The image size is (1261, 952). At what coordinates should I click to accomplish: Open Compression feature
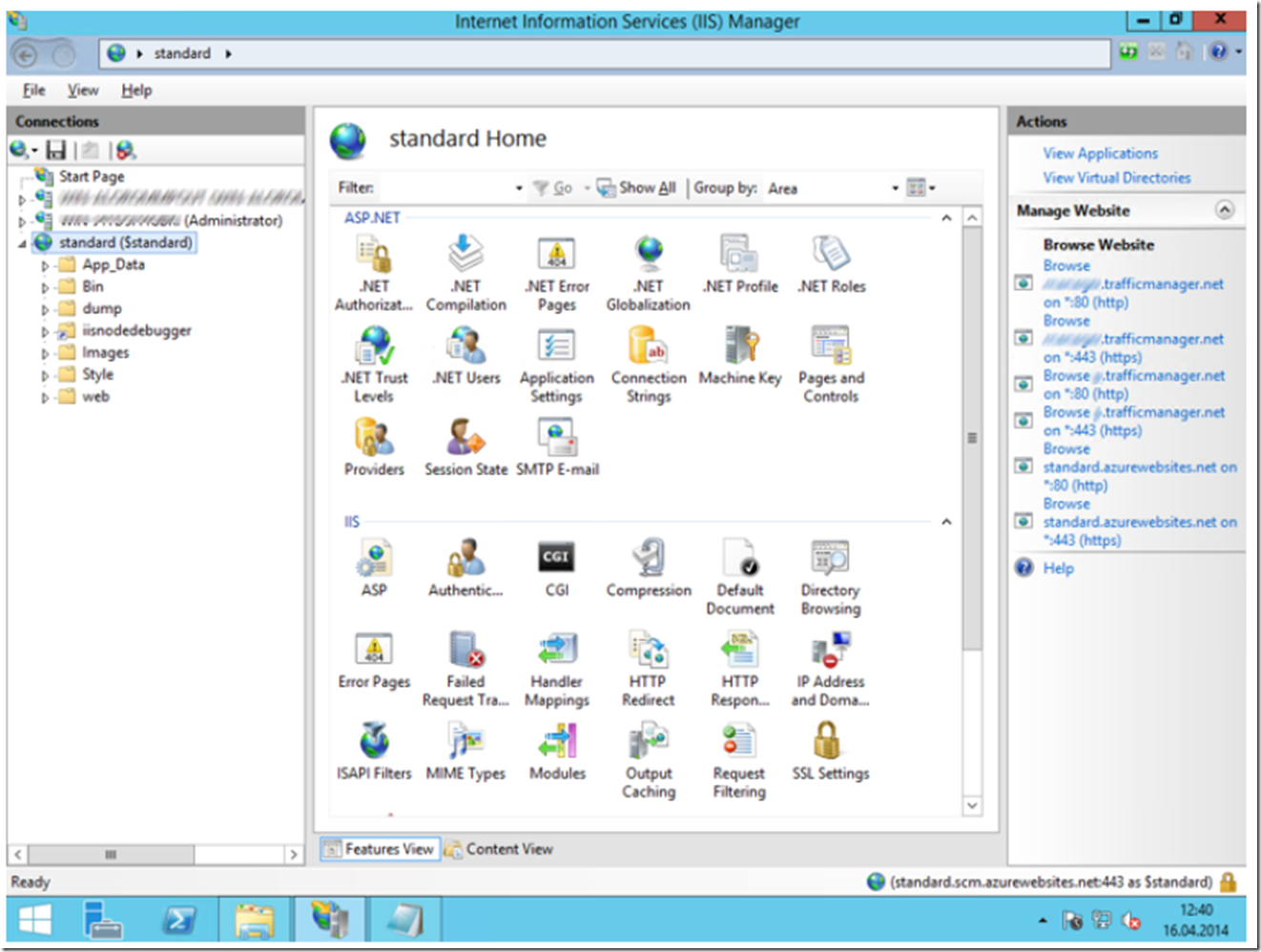coord(649,569)
